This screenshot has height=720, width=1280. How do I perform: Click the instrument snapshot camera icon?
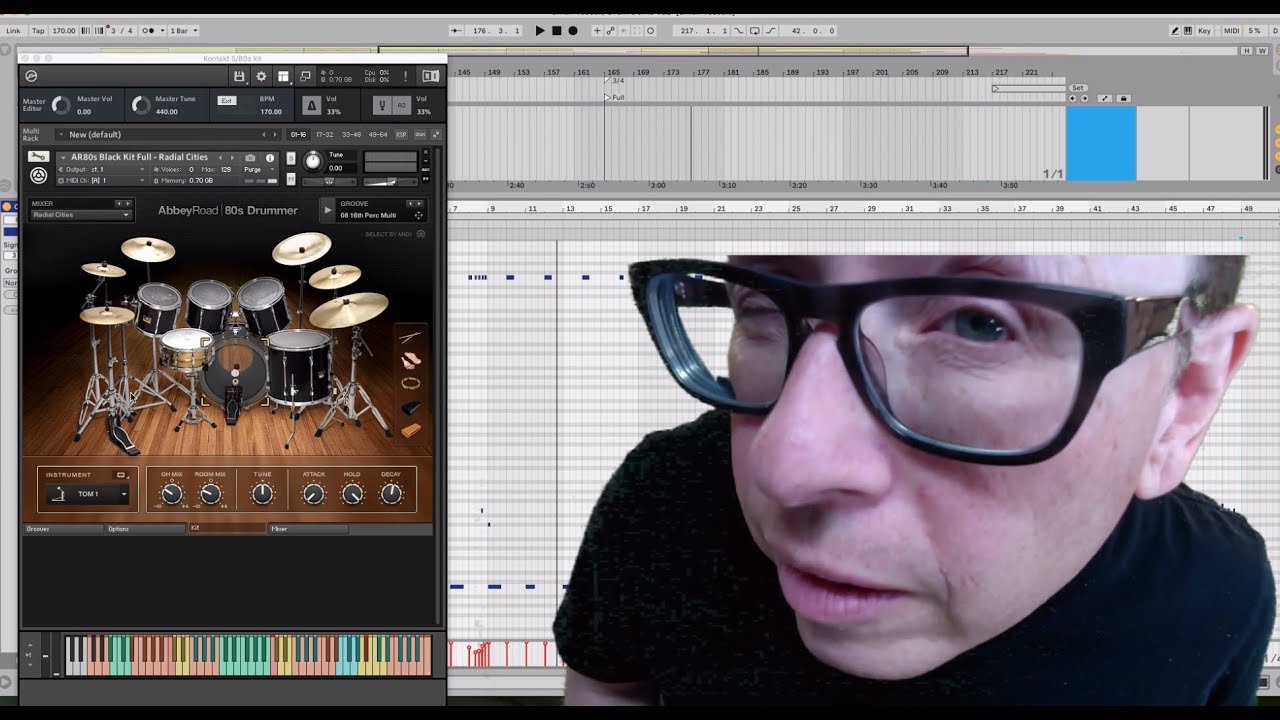click(250, 158)
